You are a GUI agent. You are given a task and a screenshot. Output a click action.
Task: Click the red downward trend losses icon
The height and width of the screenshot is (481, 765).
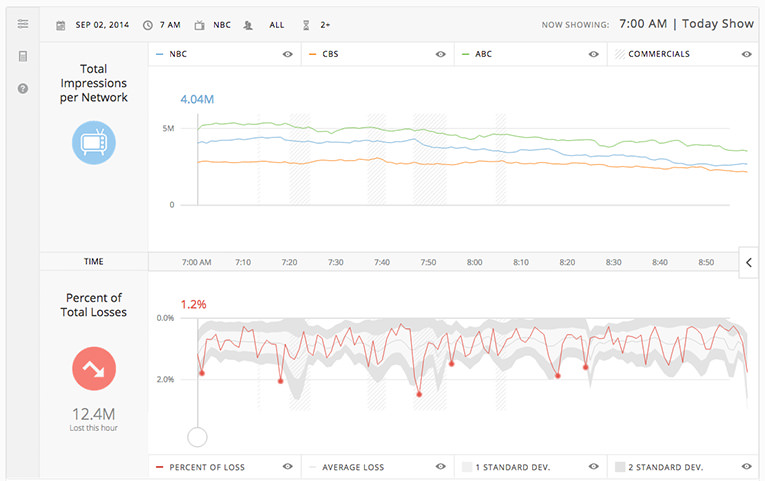(x=94, y=369)
